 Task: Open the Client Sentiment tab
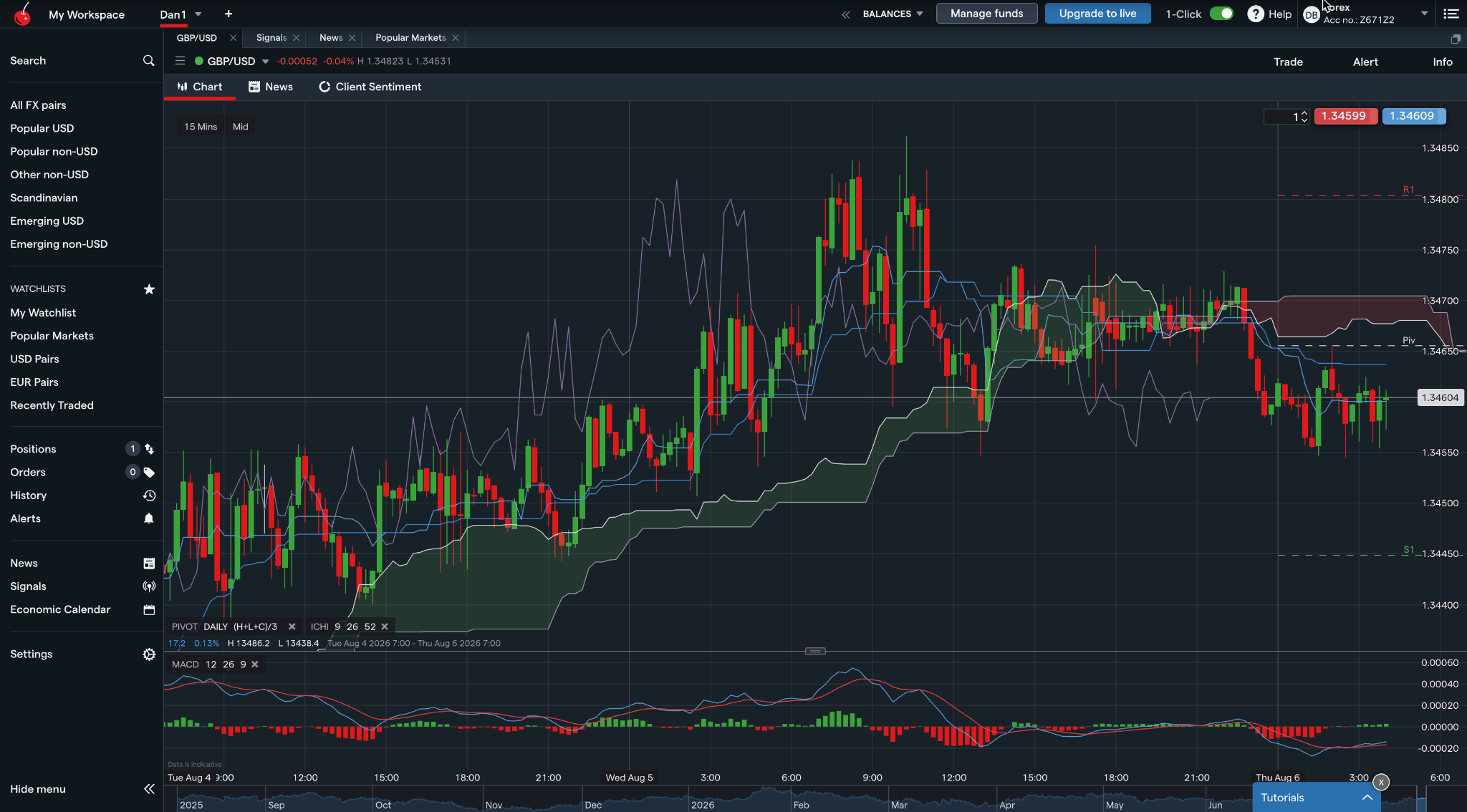(x=370, y=87)
